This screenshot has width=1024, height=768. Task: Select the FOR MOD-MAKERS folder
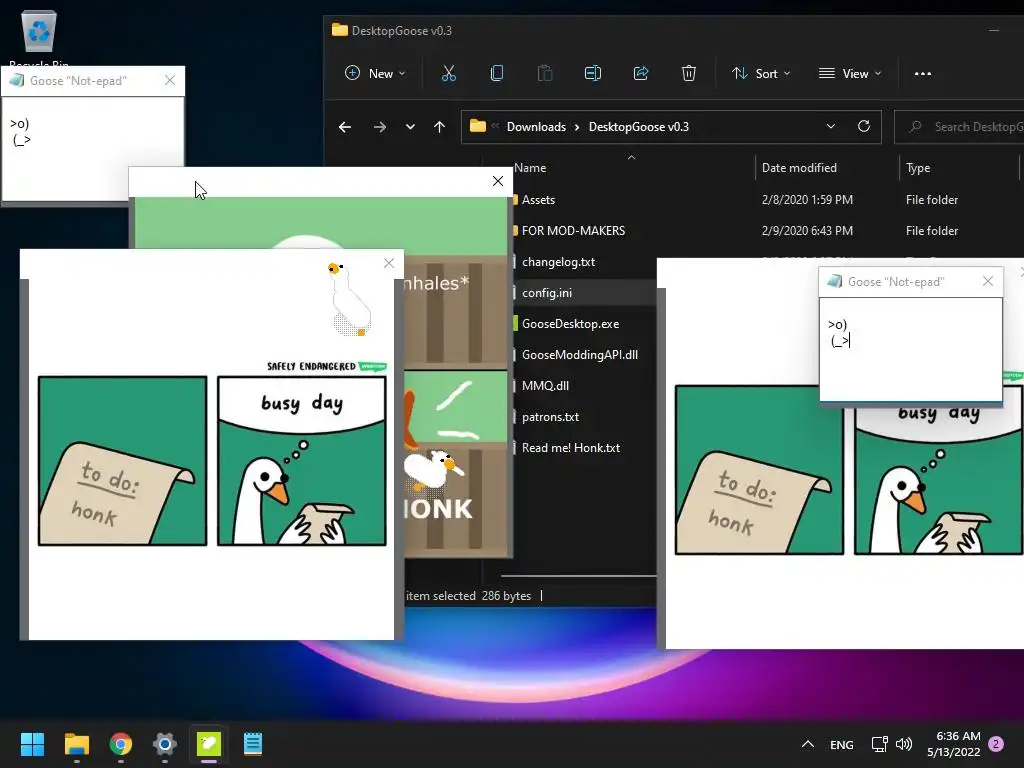pyautogui.click(x=573, y=231)
